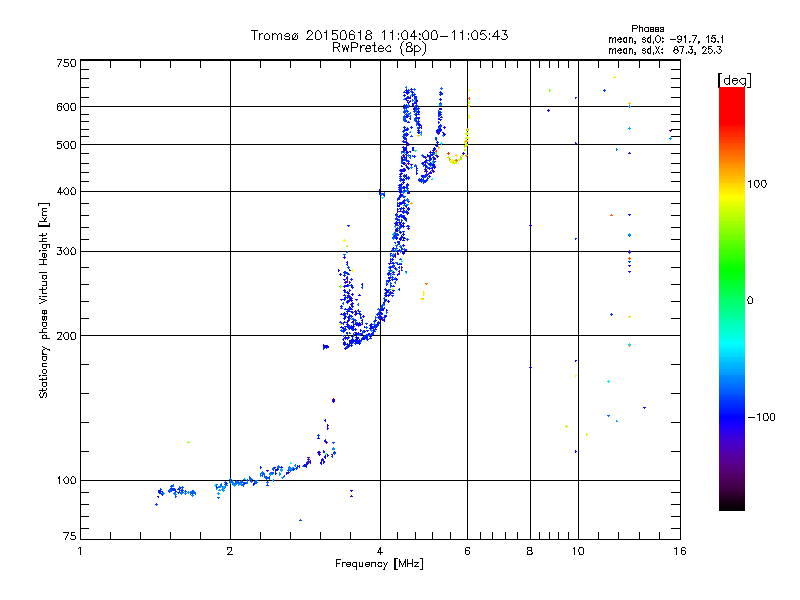
Task: Click the '16' frequency tick label
Action: [x=680, y=551]
